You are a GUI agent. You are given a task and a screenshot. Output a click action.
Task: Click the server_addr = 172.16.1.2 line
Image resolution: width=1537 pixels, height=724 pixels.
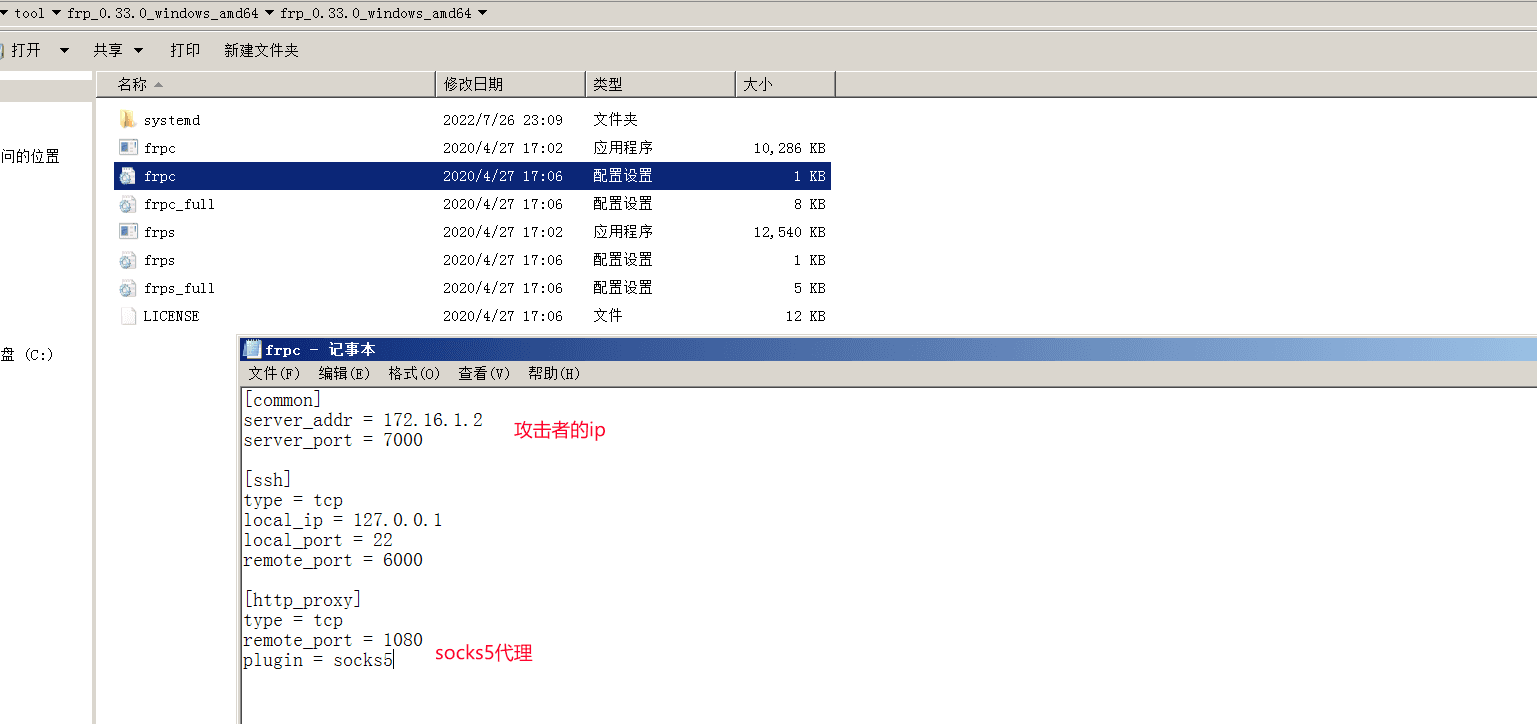pyautogui.click(x=363, y=420)
